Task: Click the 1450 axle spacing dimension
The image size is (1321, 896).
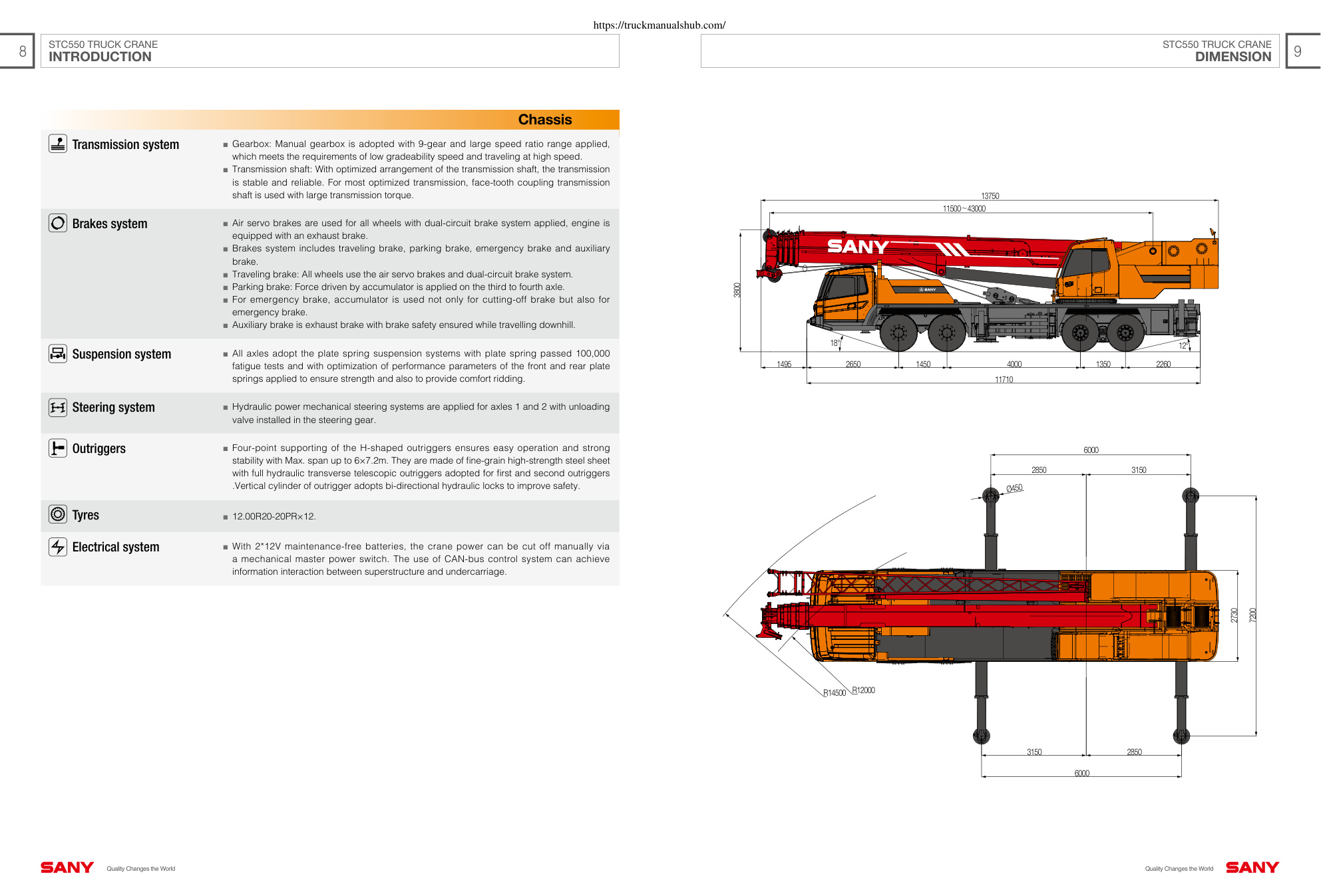Action: tap(923, 365)
